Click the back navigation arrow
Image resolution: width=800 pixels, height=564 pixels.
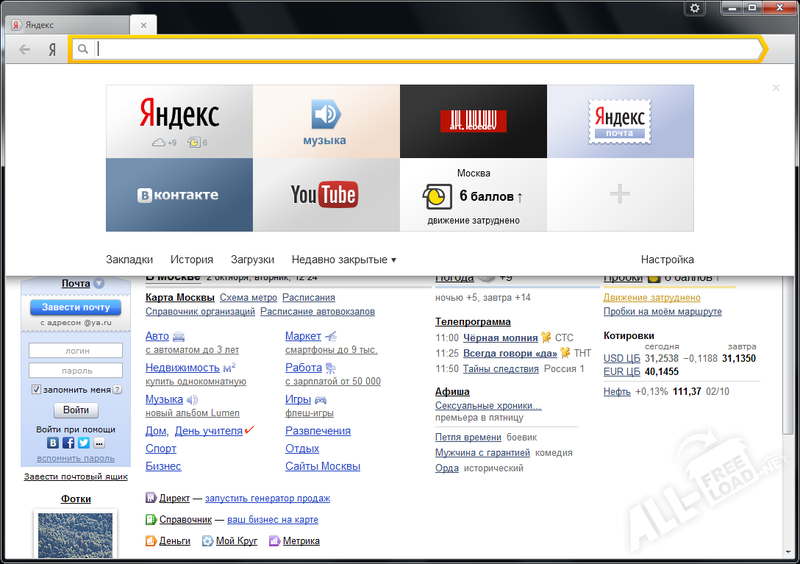tap(25, 49)
